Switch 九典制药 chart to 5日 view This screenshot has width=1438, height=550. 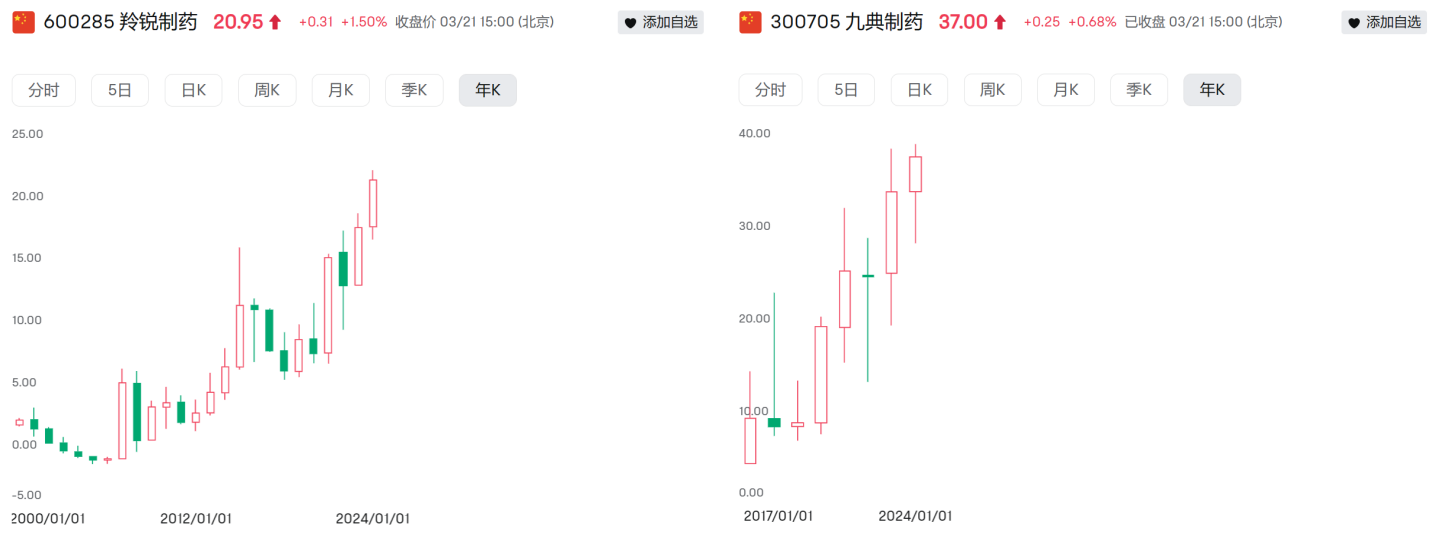846,90
